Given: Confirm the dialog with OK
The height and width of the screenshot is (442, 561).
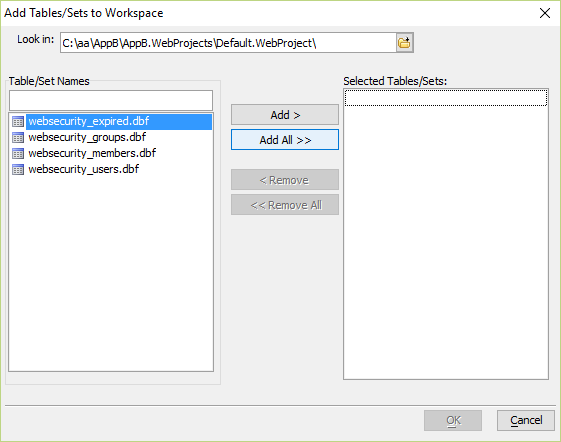Looking at the screenshot, I should 453,420.
